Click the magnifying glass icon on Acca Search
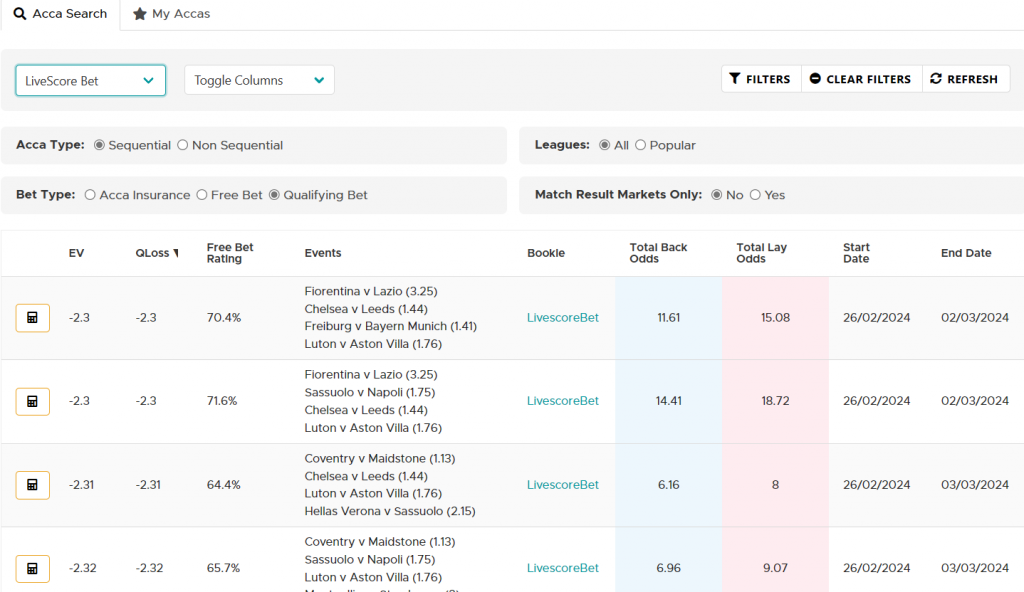 click(x=21, y=13)
